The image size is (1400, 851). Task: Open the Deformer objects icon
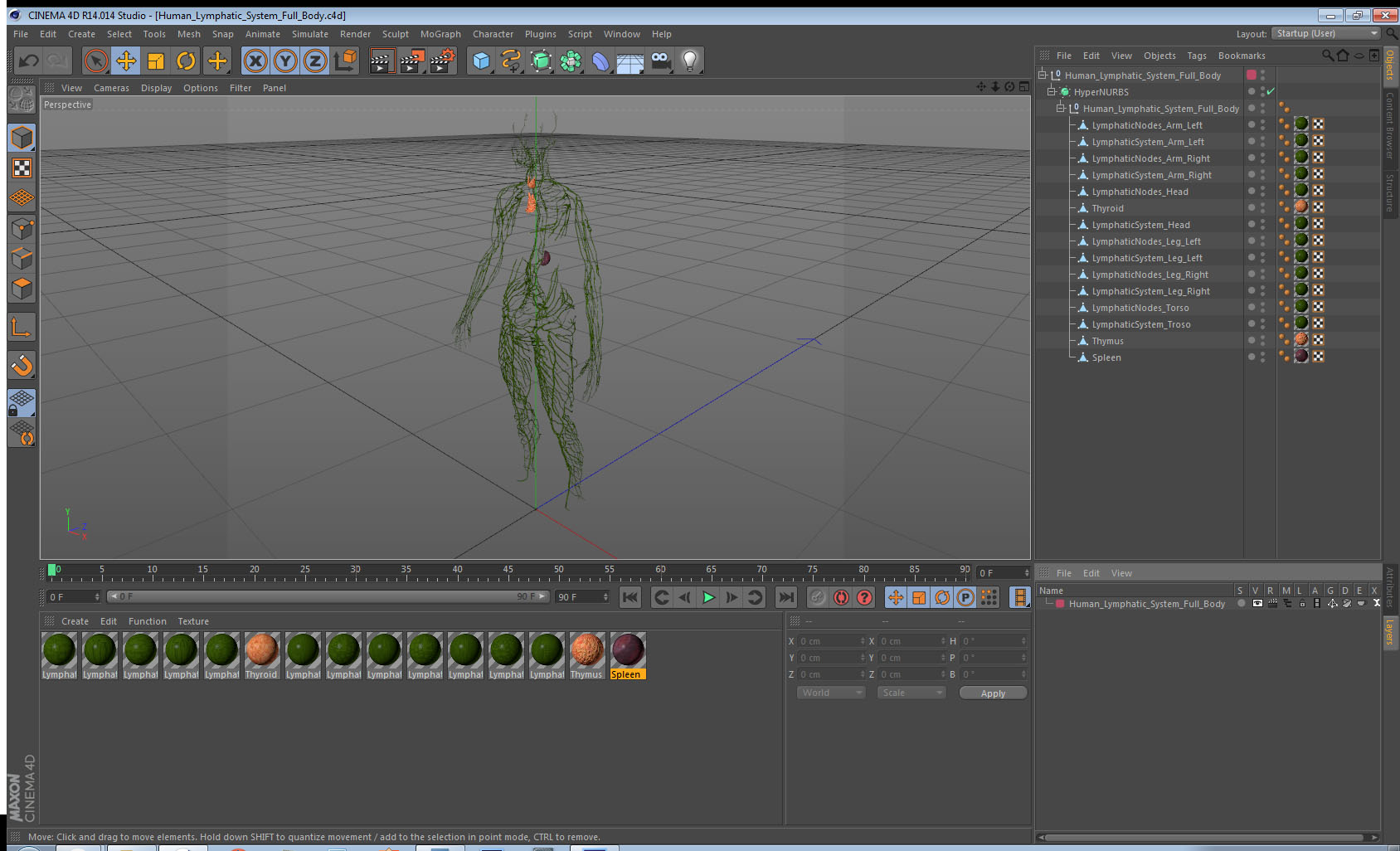(600, 61)
